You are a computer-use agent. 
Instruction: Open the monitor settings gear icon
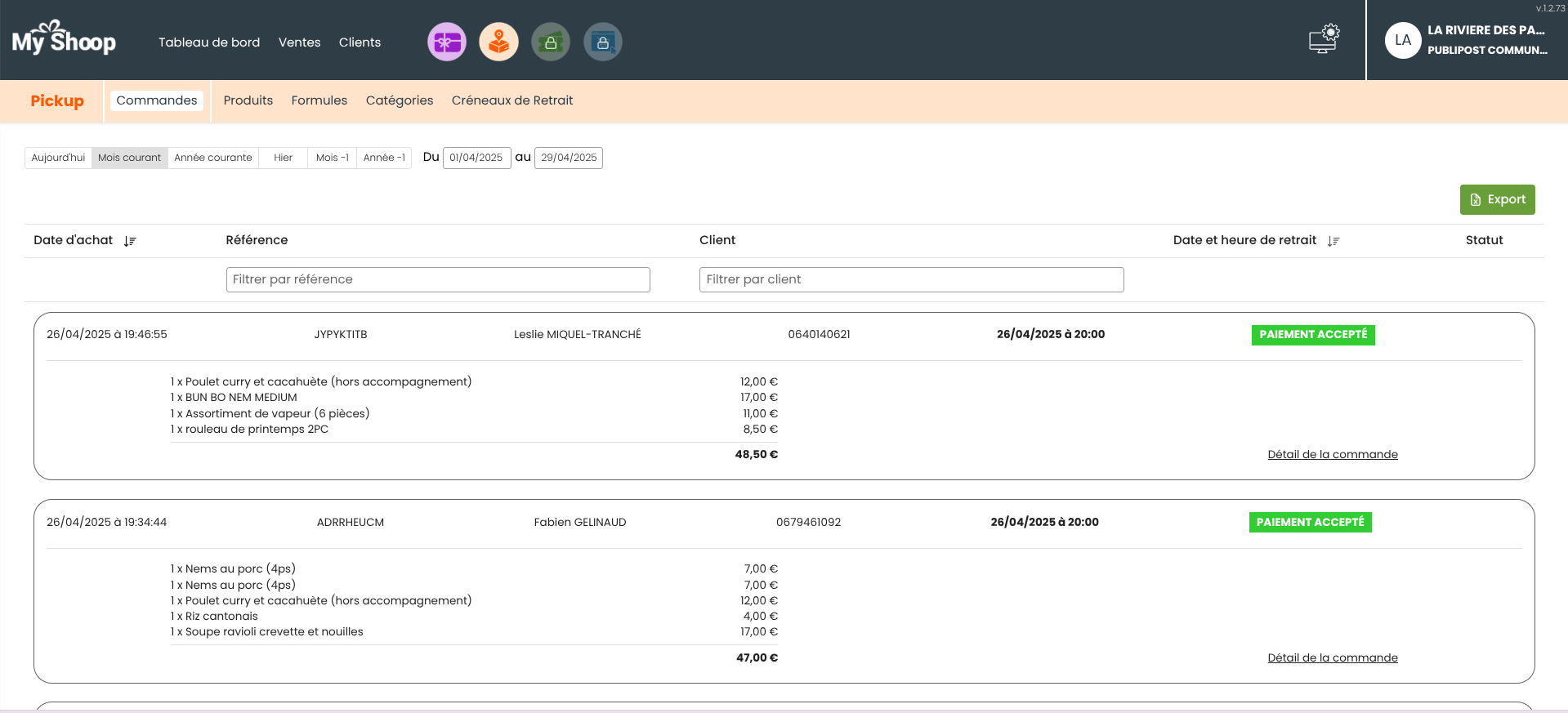(x=1325, y=38)
